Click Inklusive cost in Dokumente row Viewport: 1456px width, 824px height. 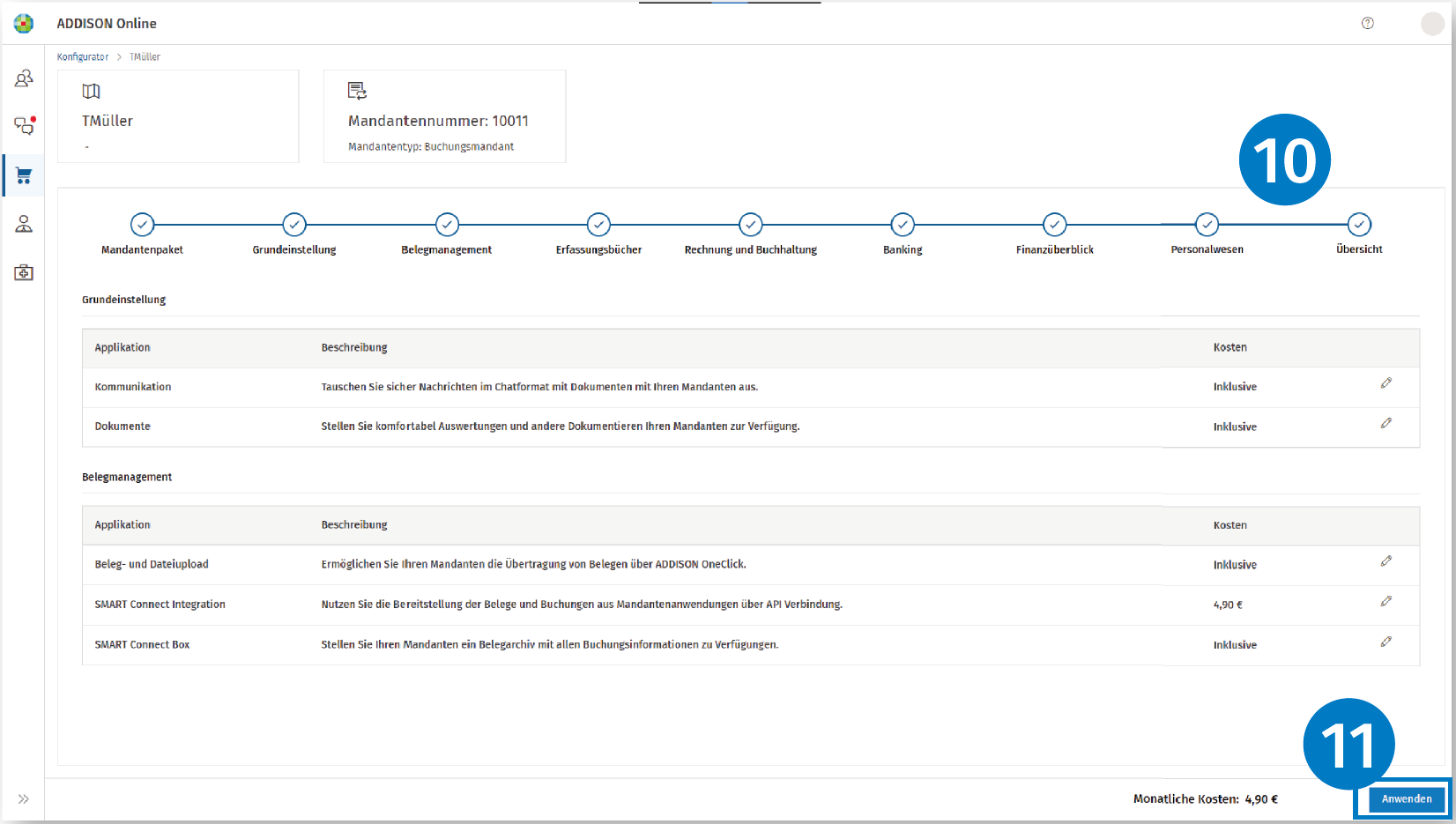[x=1235, y=427]
